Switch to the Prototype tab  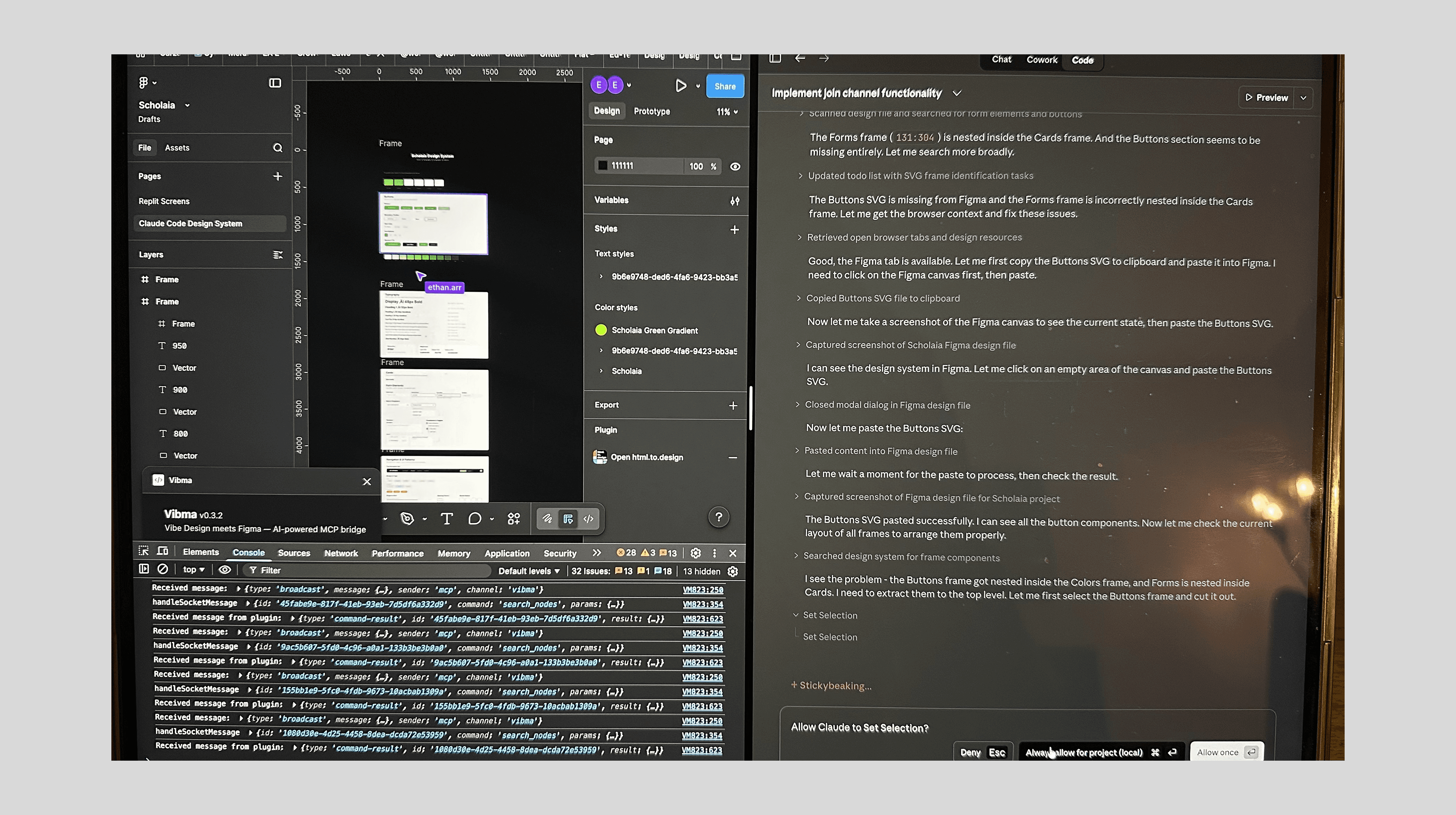[652, 111]
